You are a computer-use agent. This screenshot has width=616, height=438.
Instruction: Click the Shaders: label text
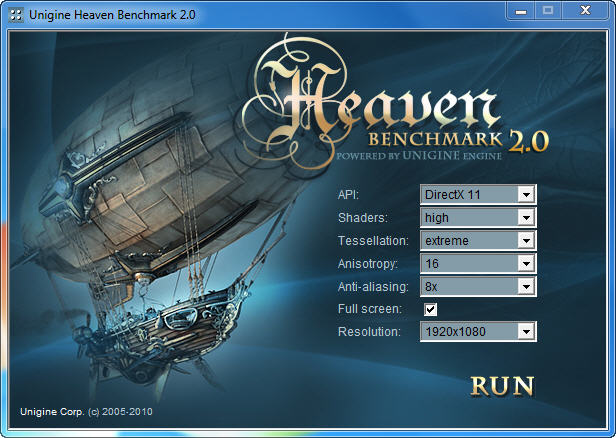click(363, 218)
